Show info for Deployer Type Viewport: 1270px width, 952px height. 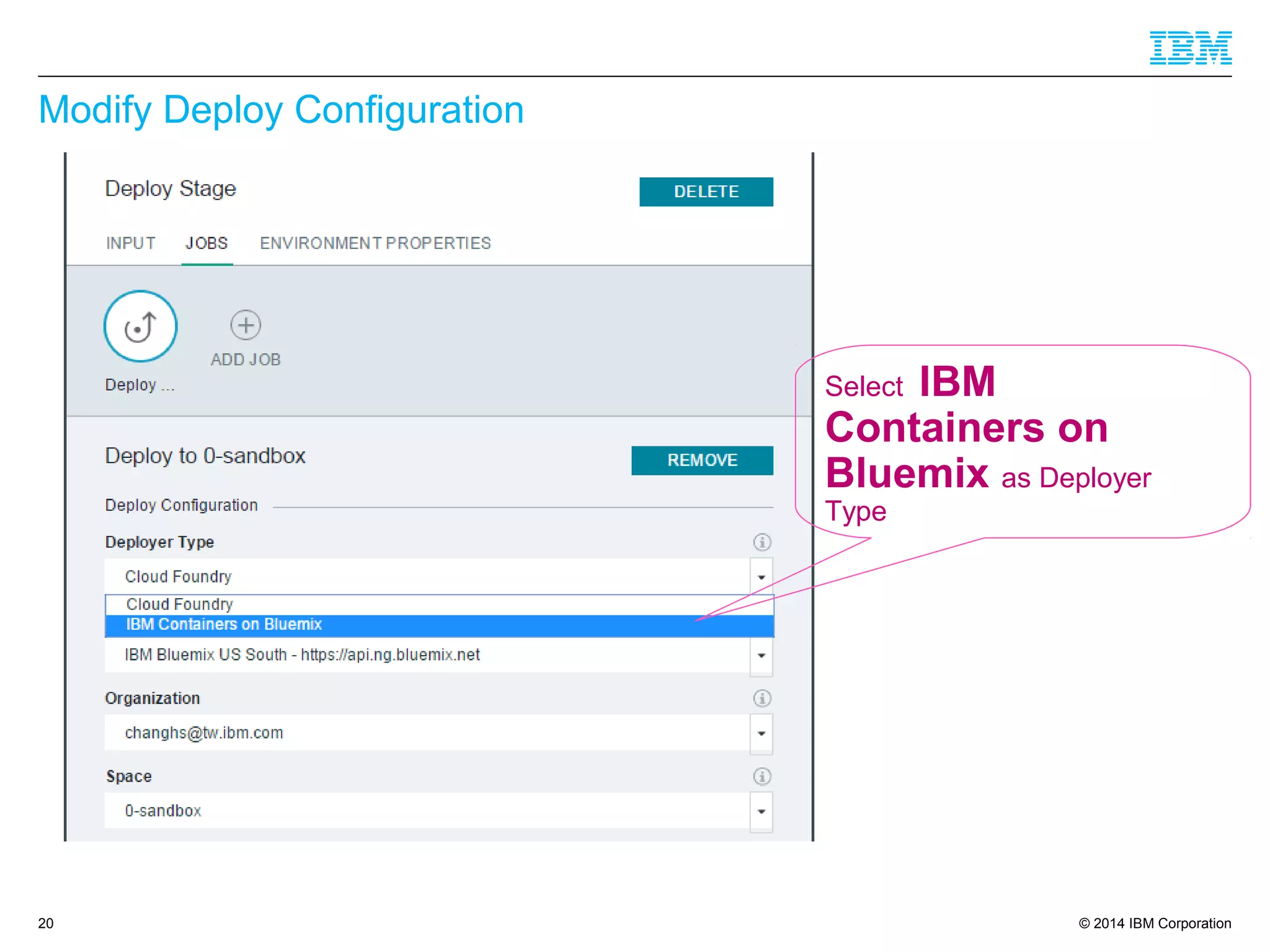[x=762, y=542]
